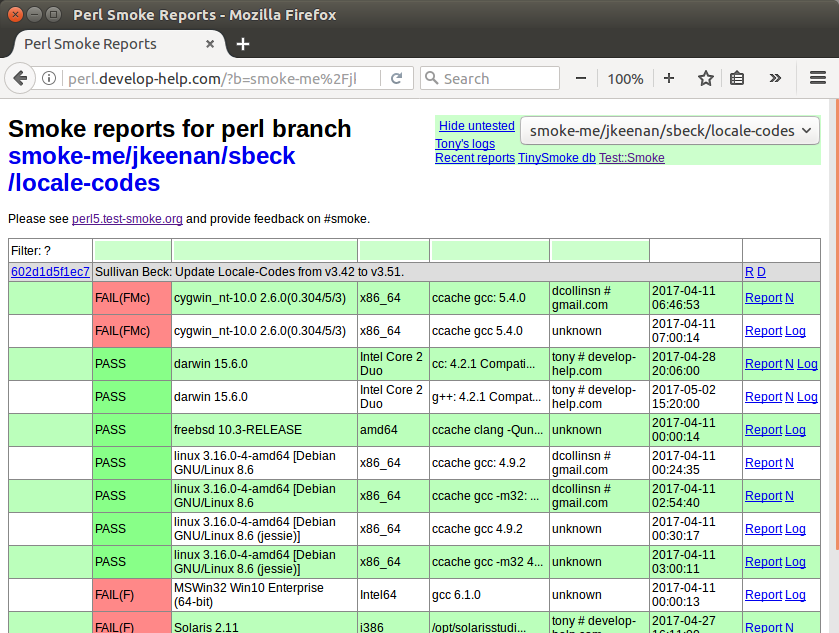Image resolution: width=839 pixels, height=633 pixels.
Task: Open the Firefox hamburger menu
Action: (x=817, y=78)
